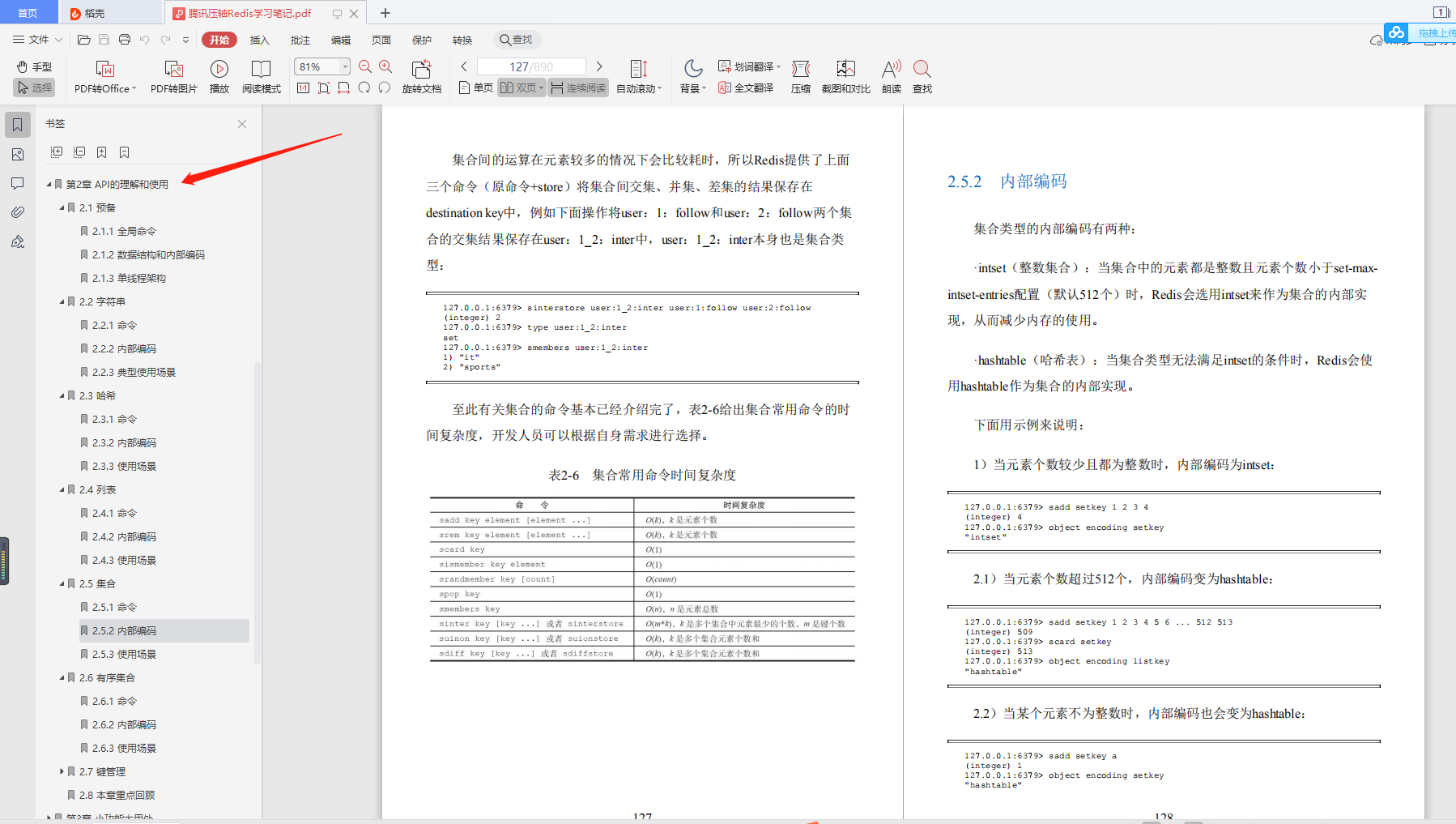The image size is (1456, 824).
Task: Jump to bookmark 2.8 本章重点回顾
Action: click(x=117, y=795)
